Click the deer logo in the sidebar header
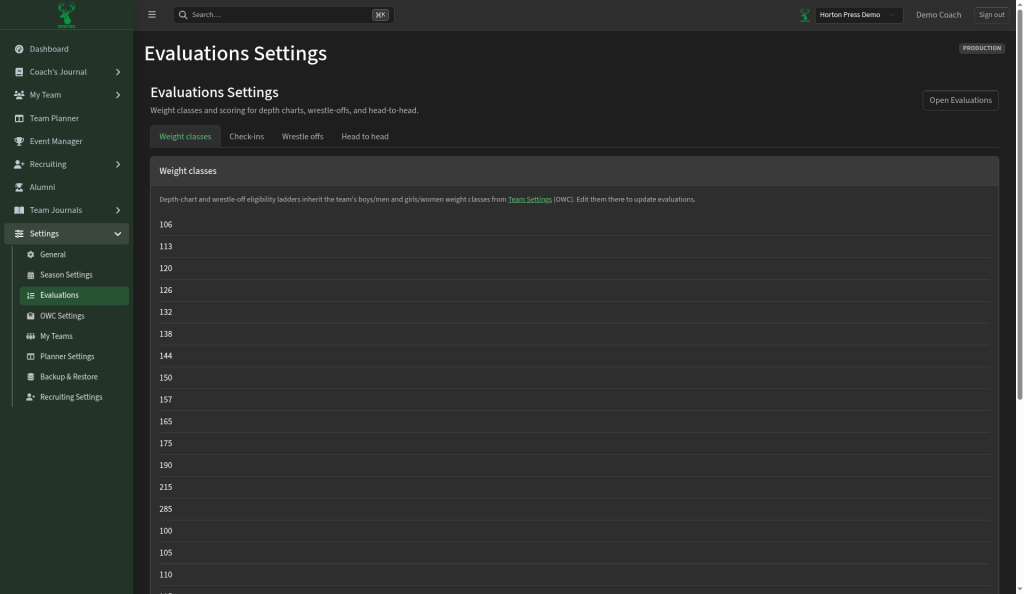This screenshot has width=1024, height=594. click(66, 14)
